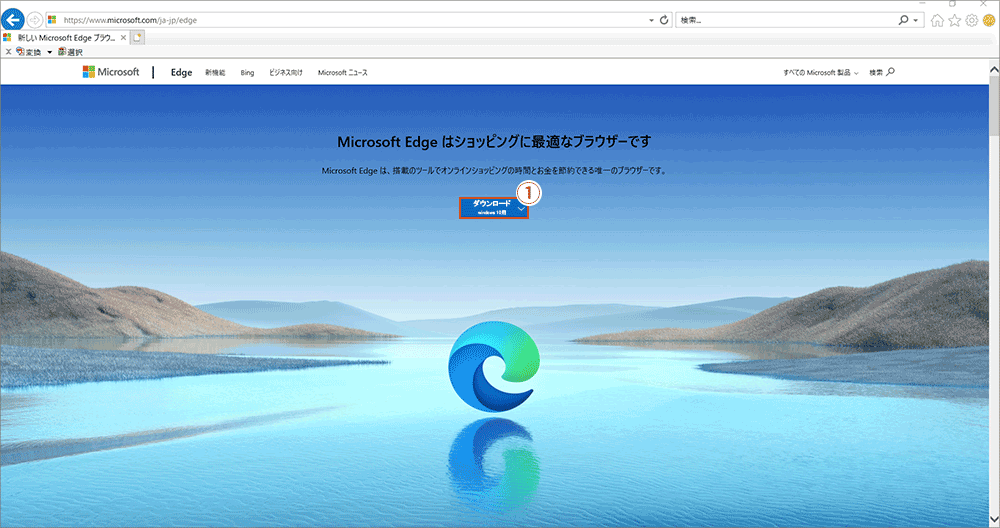
Task: Open the 新機能 menu item
Action: (x=215, y=73)
